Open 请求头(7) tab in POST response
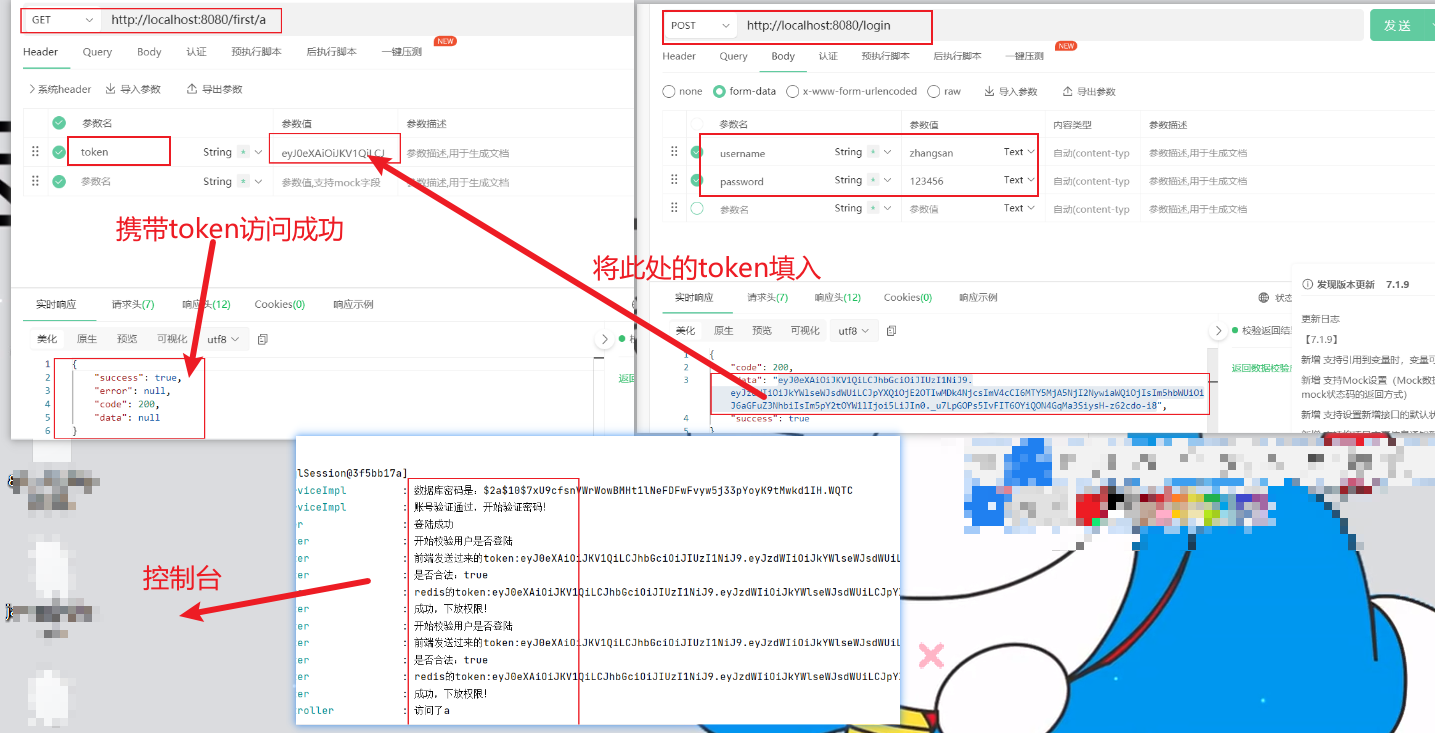 (x=767, y=297)
